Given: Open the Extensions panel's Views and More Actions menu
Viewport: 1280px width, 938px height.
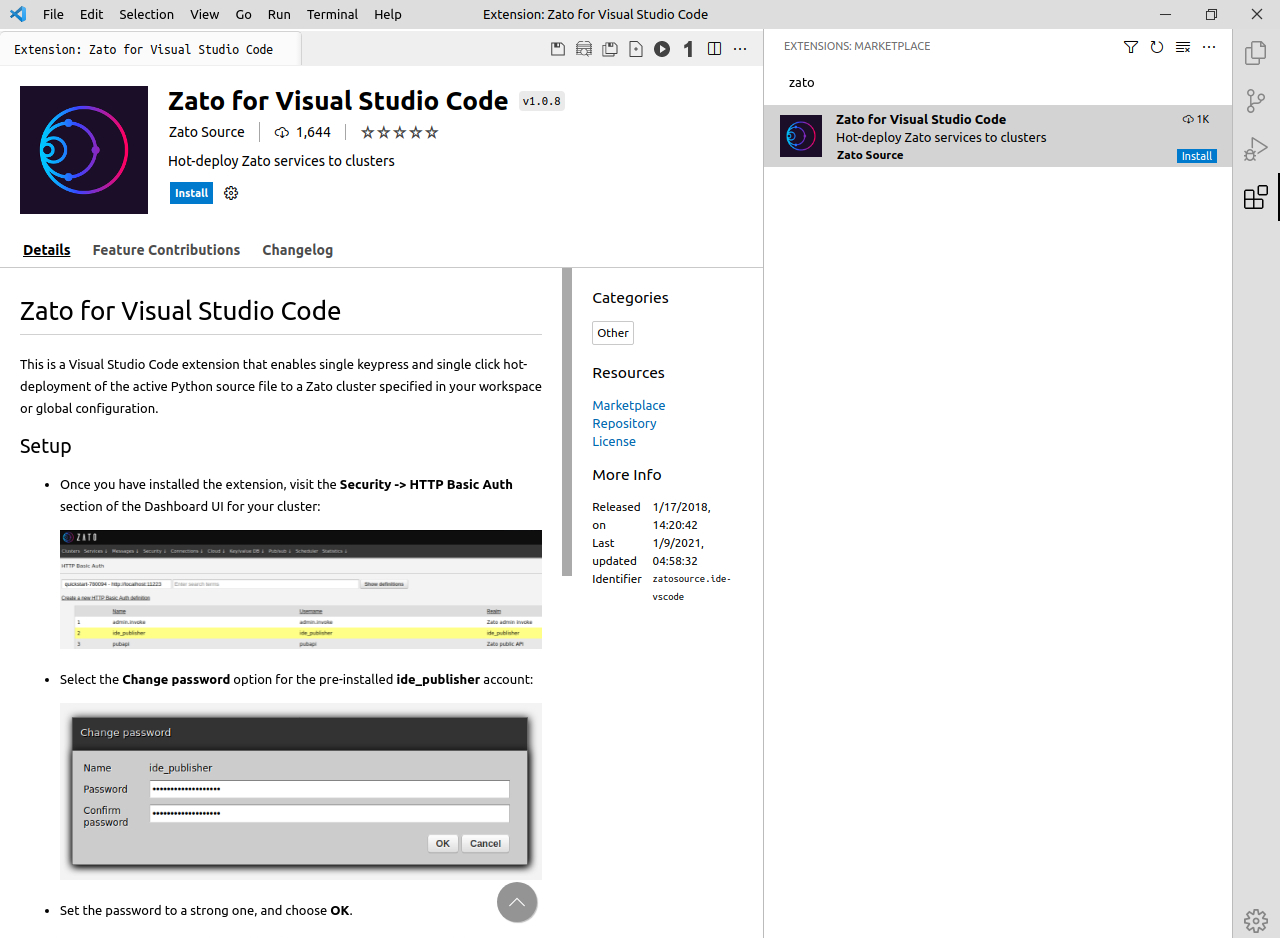Looking at the screenshot, I should 1209,47.
